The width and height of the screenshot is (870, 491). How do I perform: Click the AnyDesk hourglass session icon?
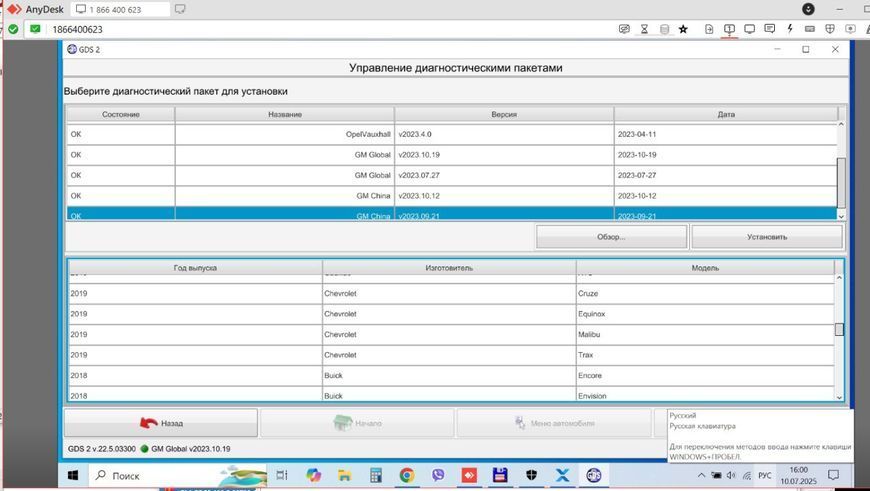point(644,29)
